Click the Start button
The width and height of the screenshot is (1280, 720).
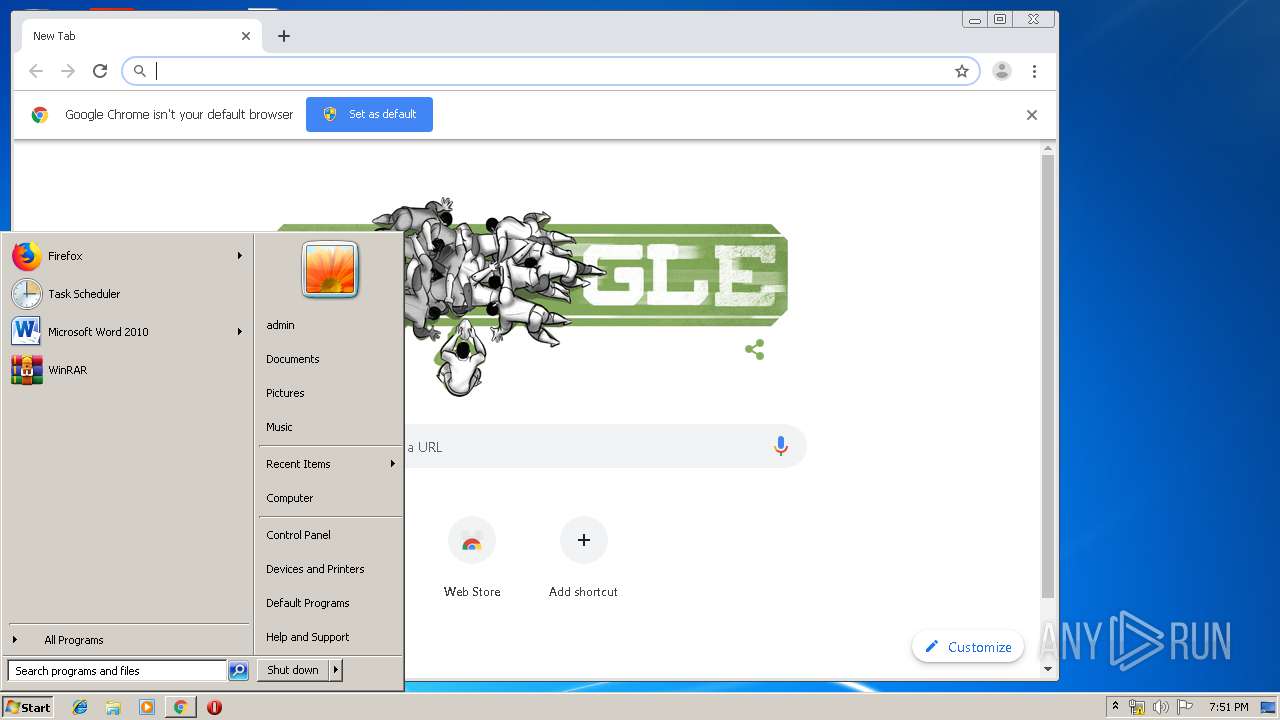pos(28,707)
